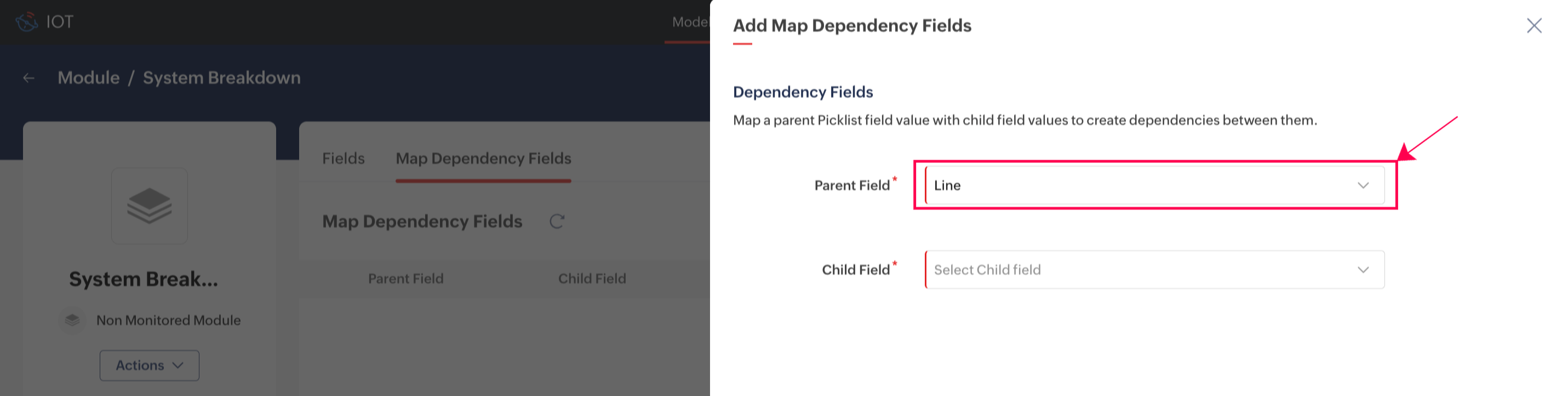Click the stacked layers module icon
The image size is (1568, 396).
click(x=149, y=206)
